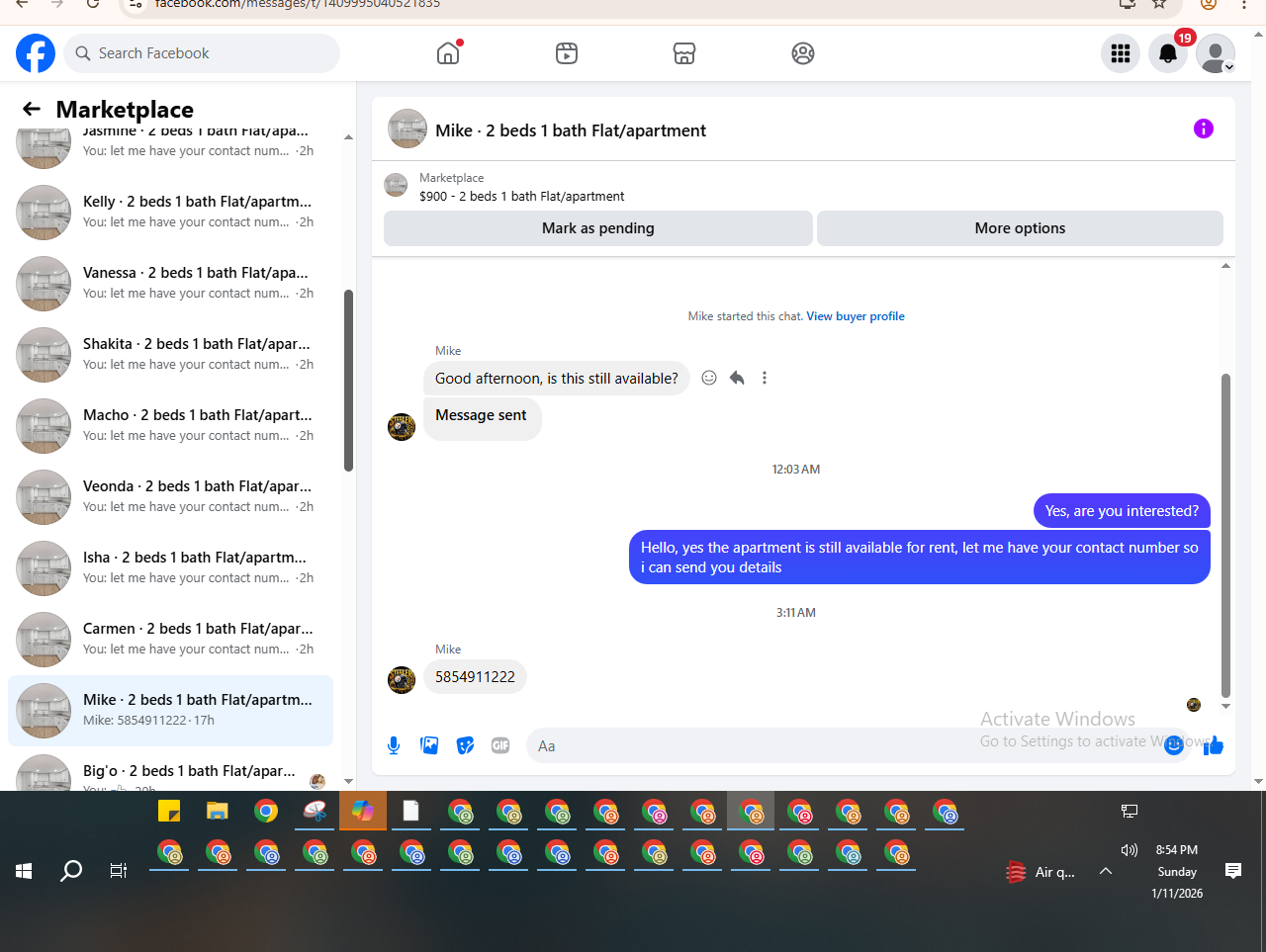This screenshot has width=1266, height=952.
Task: Open Shakita's apartment conversation
Action: (170, 354)
